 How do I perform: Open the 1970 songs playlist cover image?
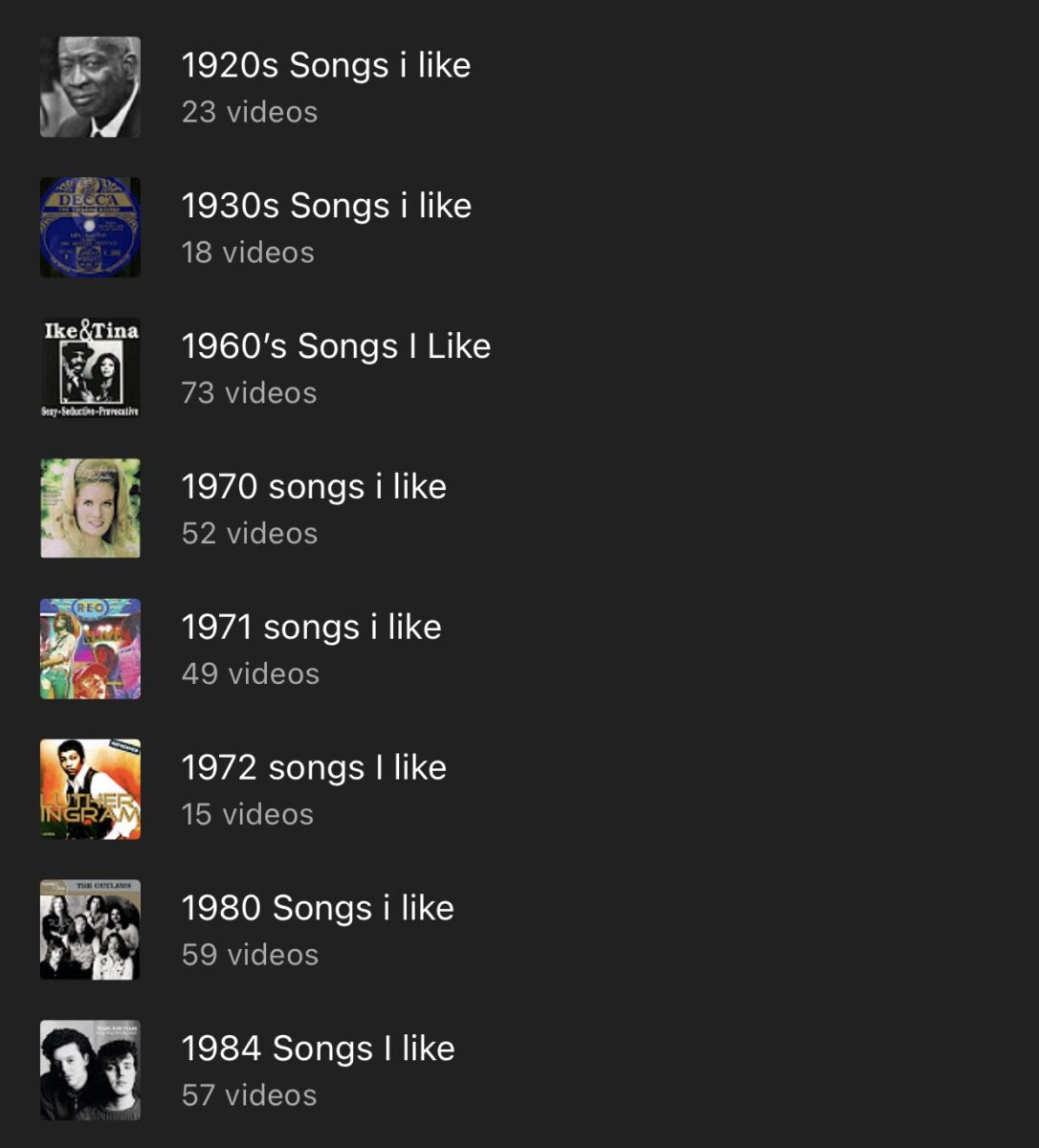click(90, 508)
